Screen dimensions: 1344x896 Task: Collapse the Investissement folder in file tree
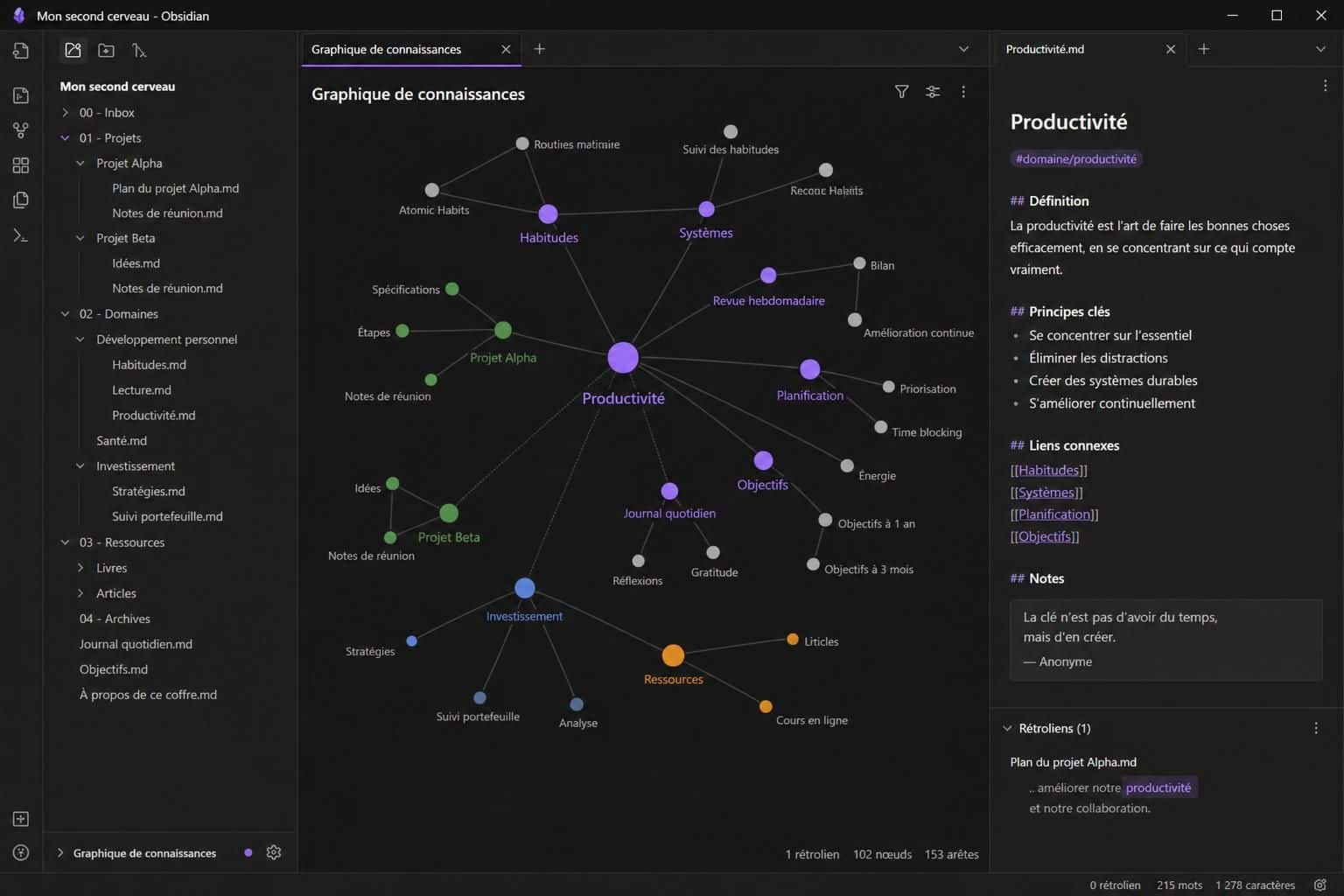tap(80, 466)
